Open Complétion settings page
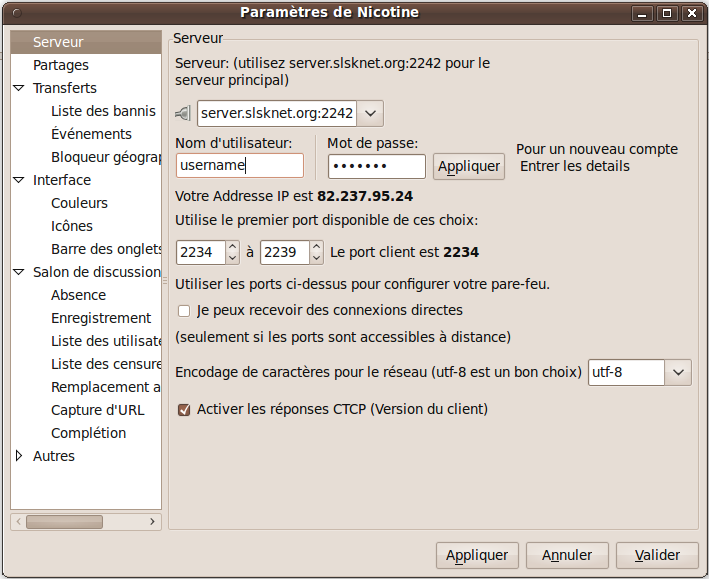 [88, 433]
